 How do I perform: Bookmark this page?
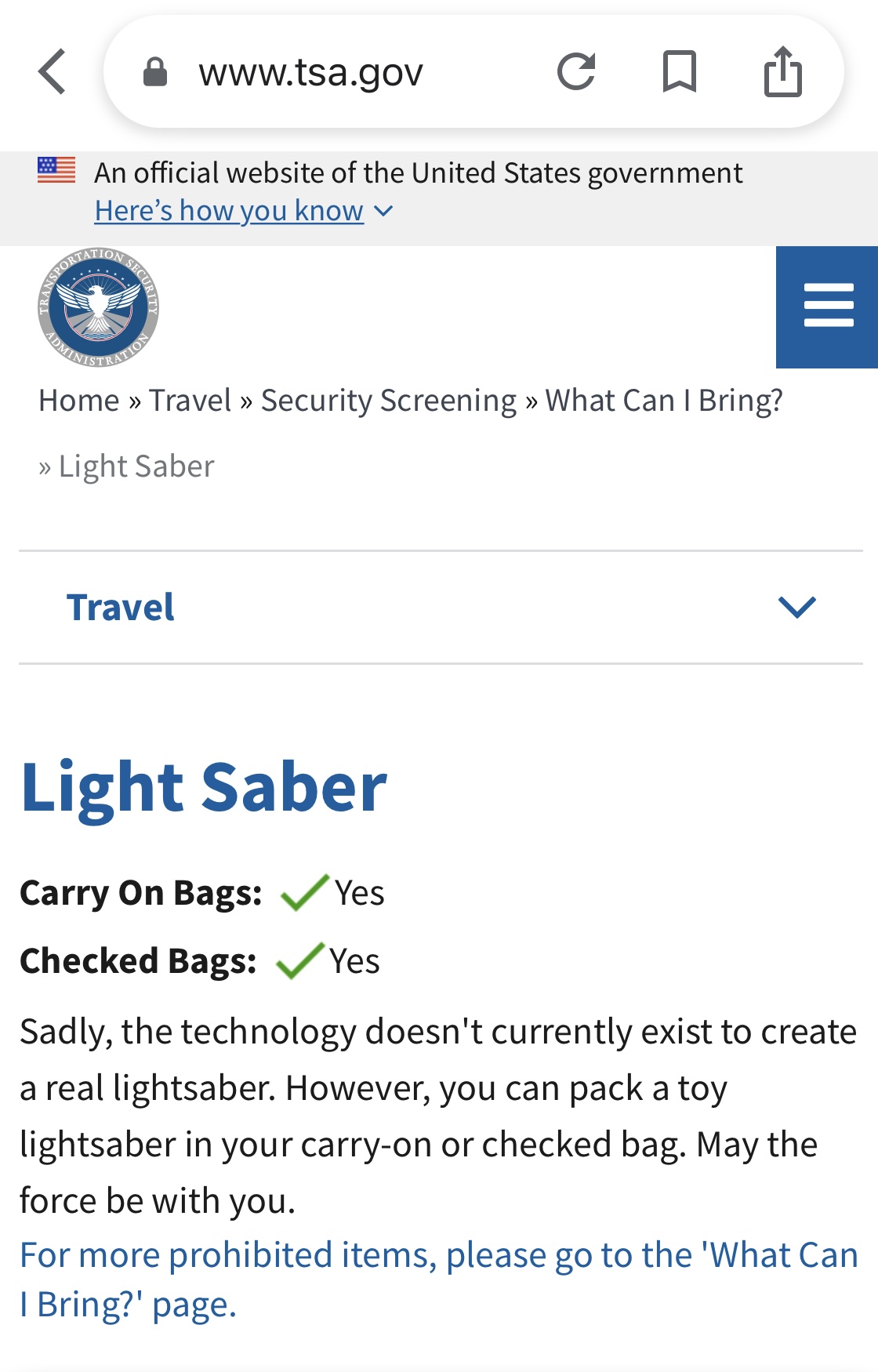coord(680,71)
